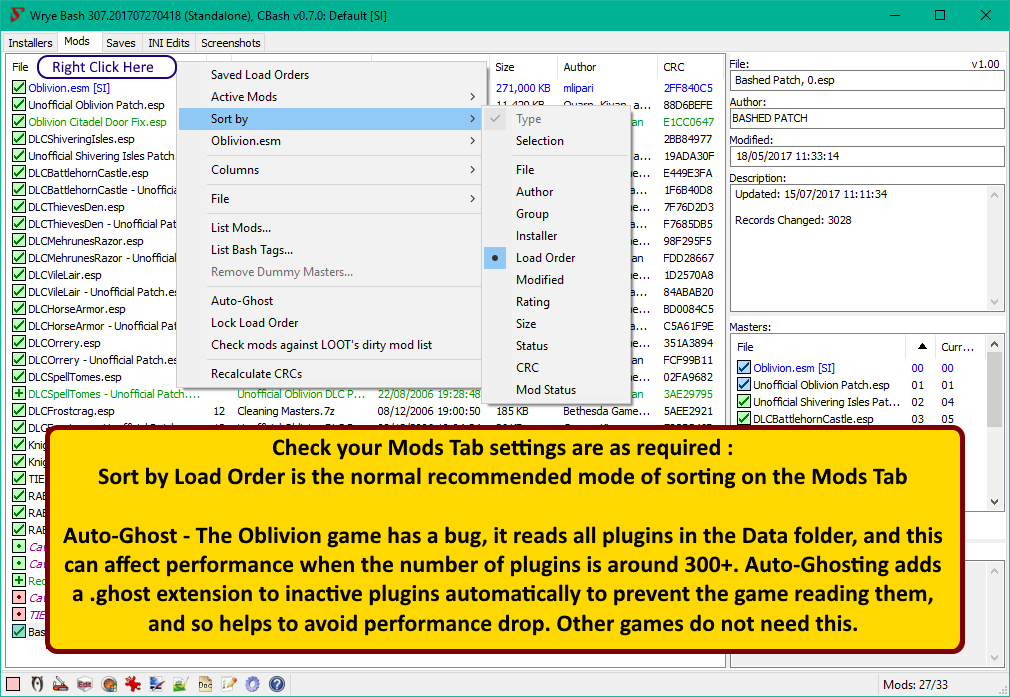Viewport: 1010px width, 697px height.
Task: Toggle the plus-marked DLCSpellTomes - Unofficial Patch checkbox
Action: point(19,394)
